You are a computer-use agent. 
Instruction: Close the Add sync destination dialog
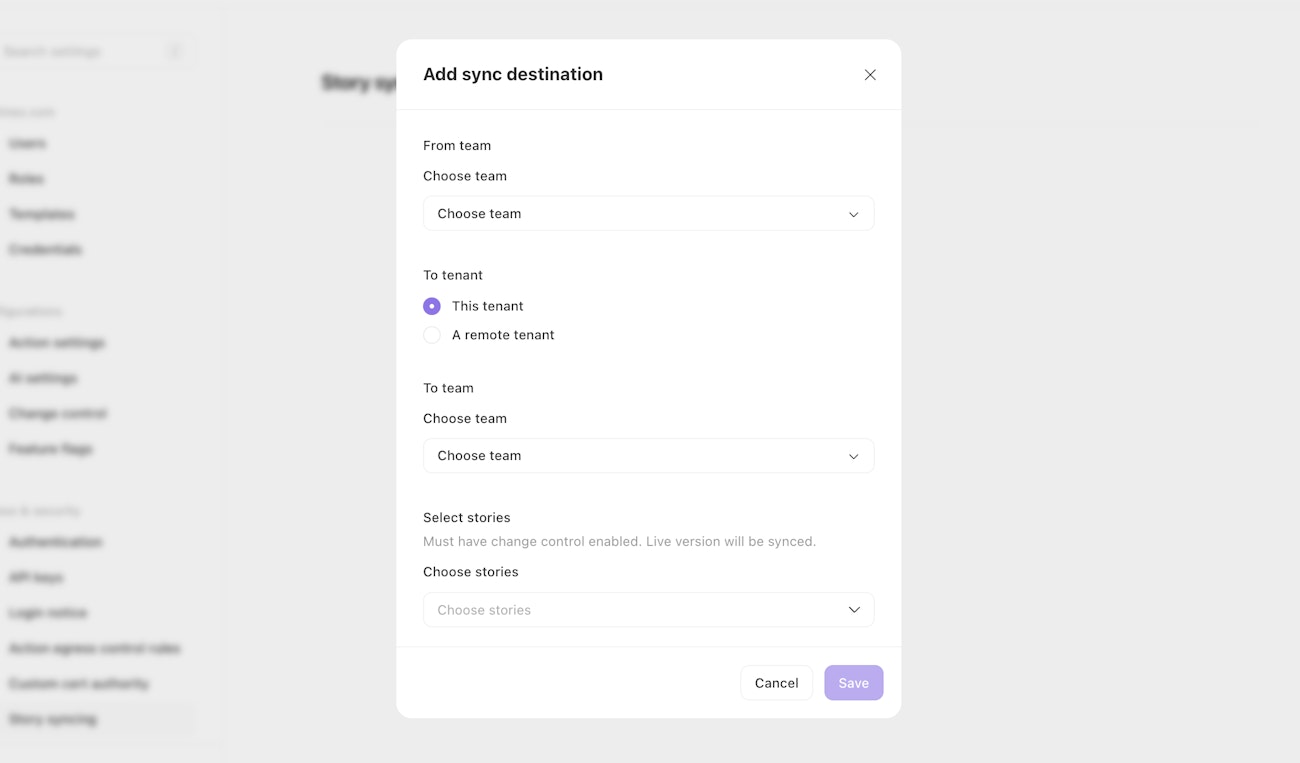click(x=870, y=75)
